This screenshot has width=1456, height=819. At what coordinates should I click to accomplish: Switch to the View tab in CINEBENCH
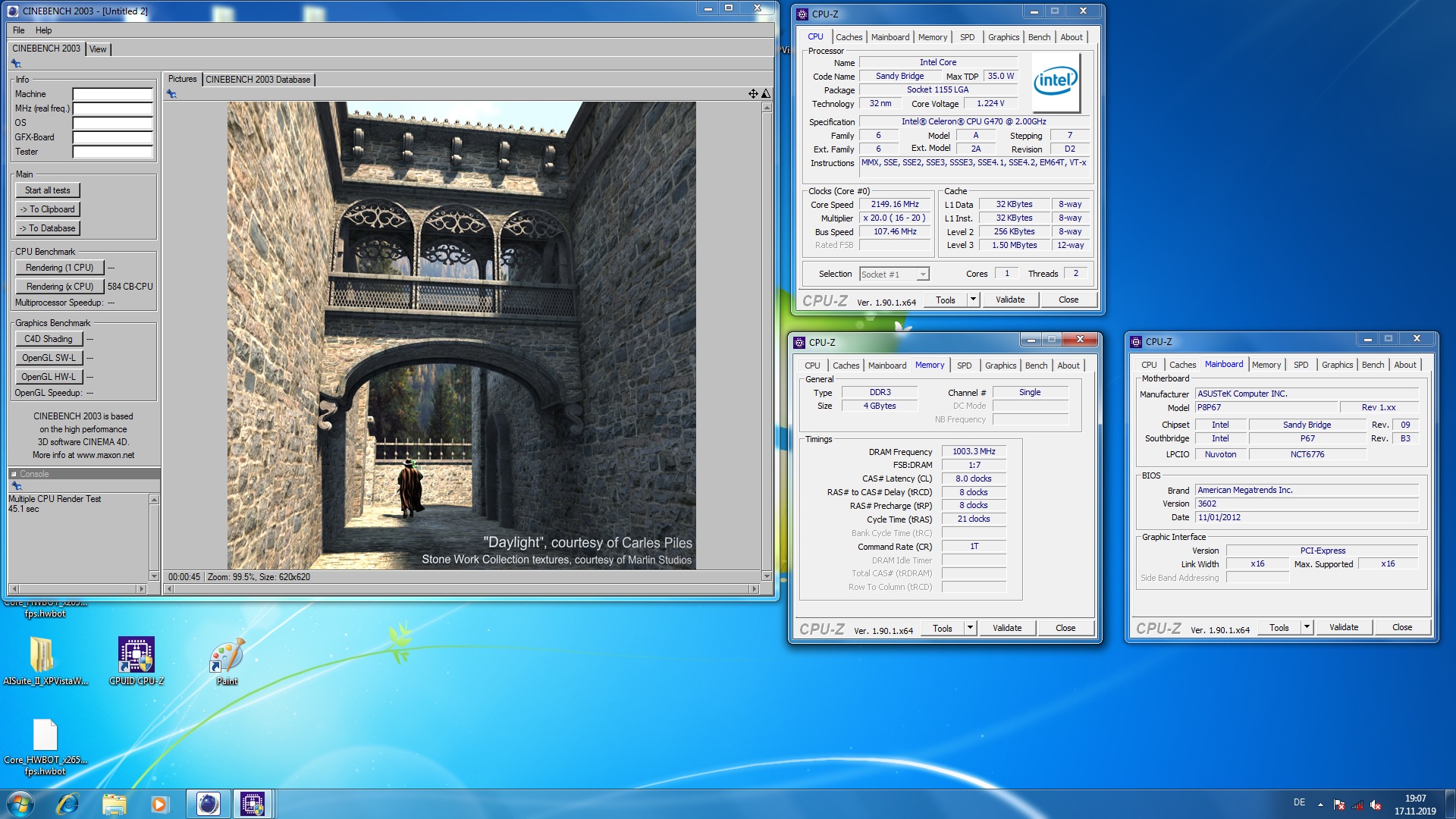click(98, 49)
